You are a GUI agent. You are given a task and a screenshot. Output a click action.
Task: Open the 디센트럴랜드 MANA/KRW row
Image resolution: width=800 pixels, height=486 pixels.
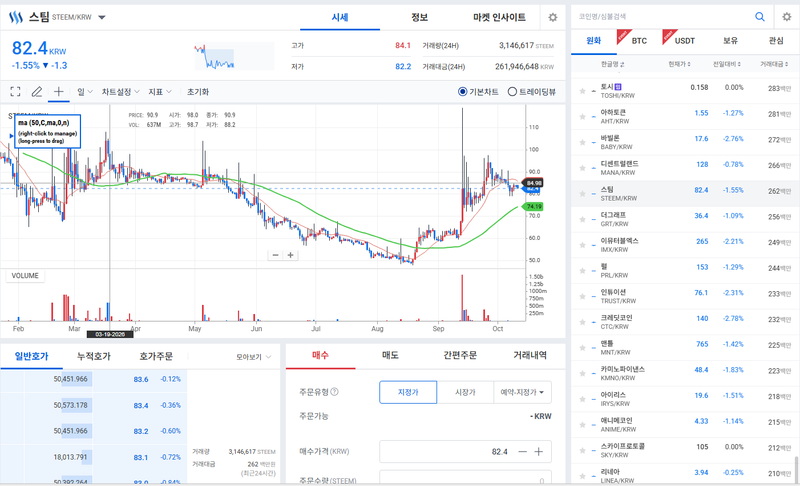[685, 168]
